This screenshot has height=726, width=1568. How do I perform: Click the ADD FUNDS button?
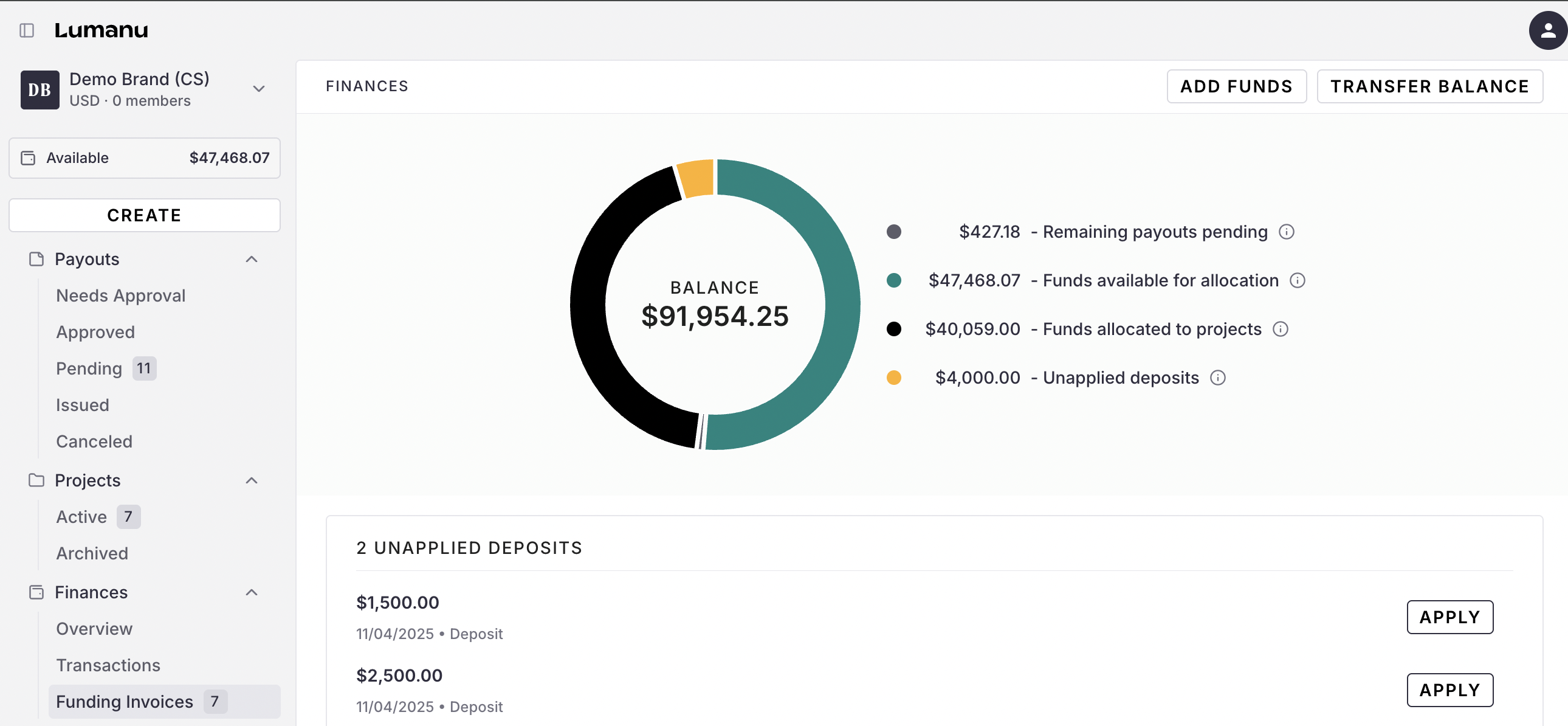pos(1236,86)
